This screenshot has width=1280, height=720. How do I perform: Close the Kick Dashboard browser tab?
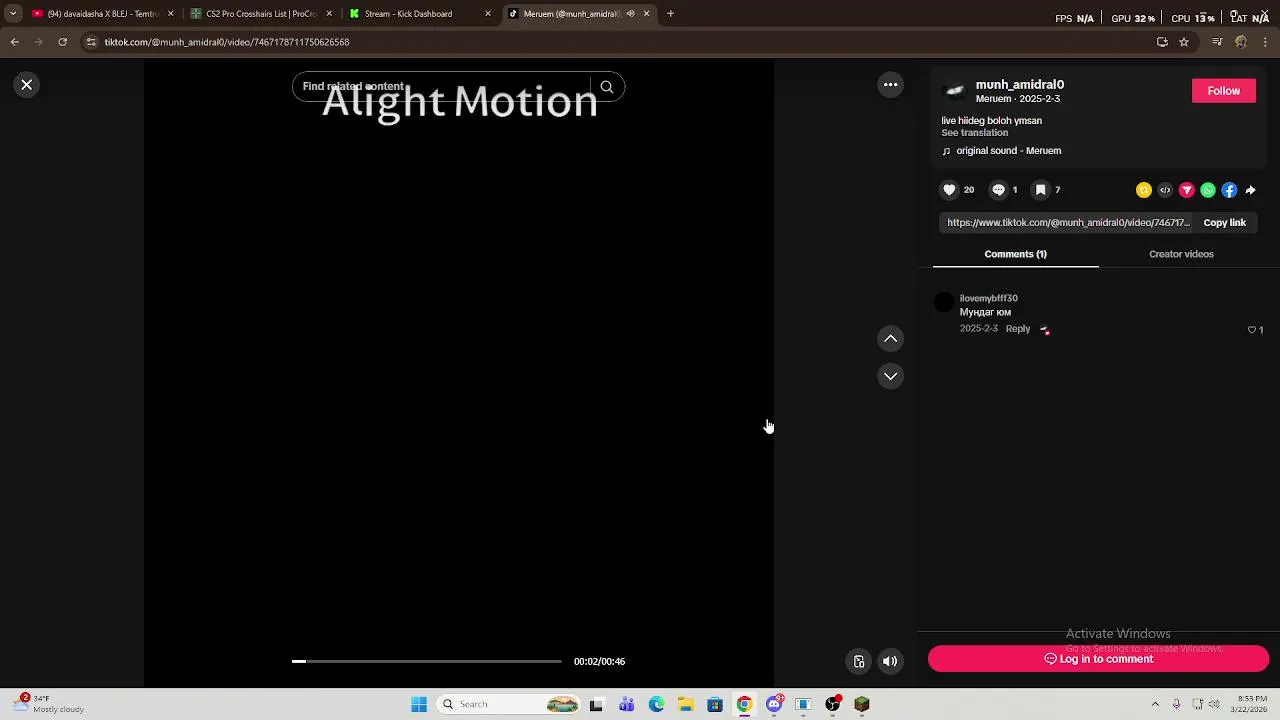(x=488, y=14)
